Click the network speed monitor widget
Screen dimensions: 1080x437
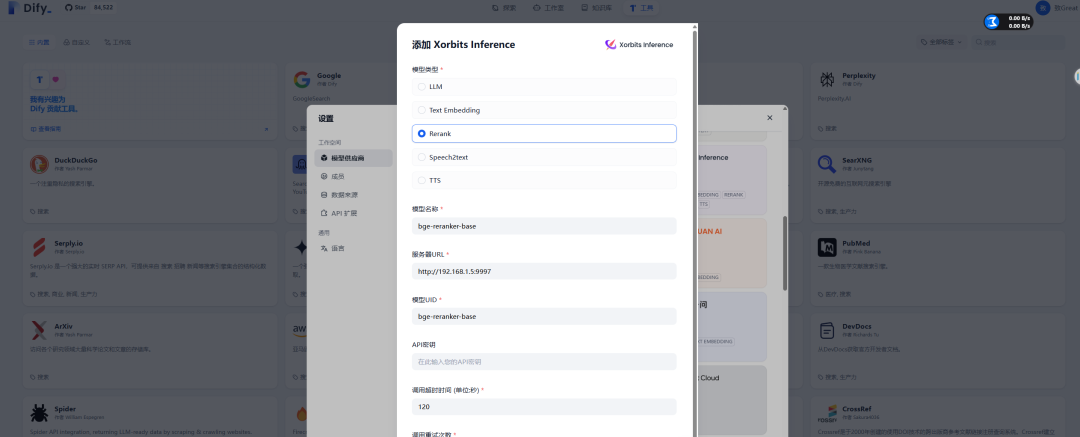click(1008, 22)
